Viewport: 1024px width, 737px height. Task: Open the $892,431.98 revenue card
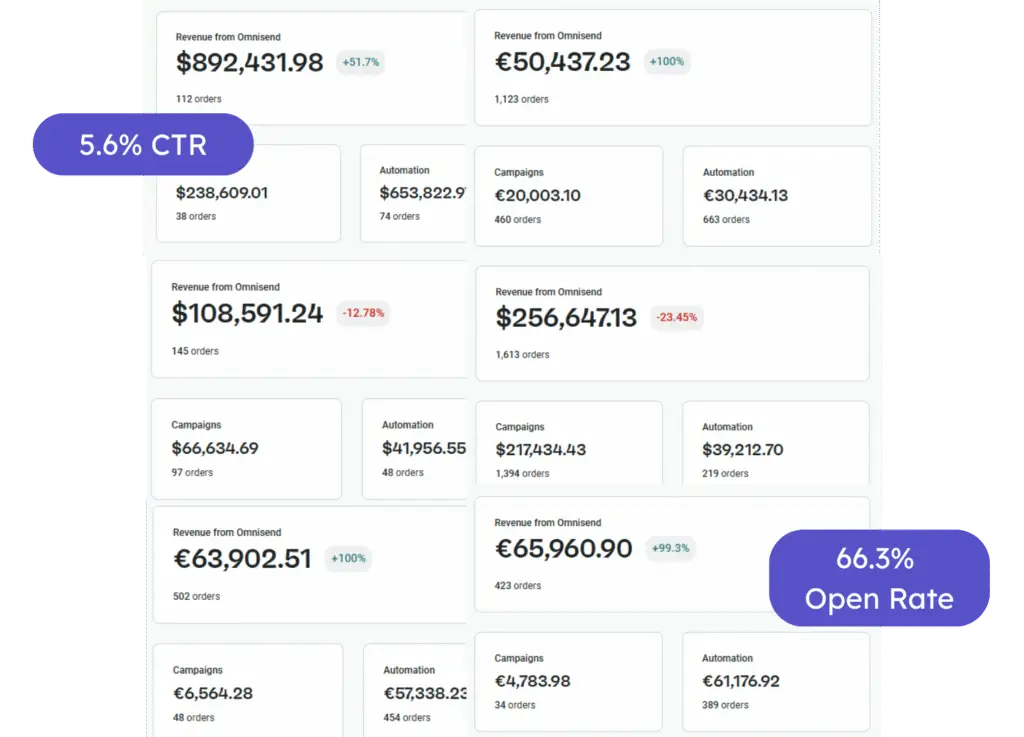tap(312, 68)
